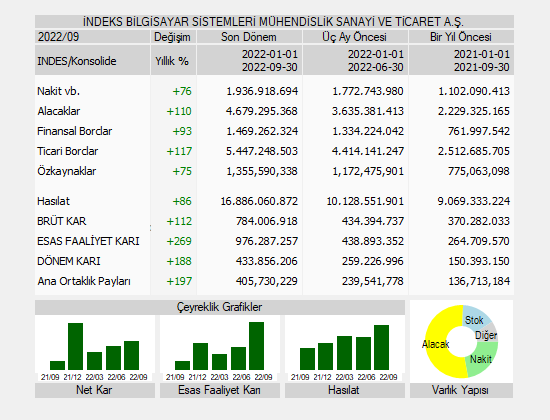
Task: Click value 433.856.206 for DÖNEM KARI
Action: pos(267,261)
